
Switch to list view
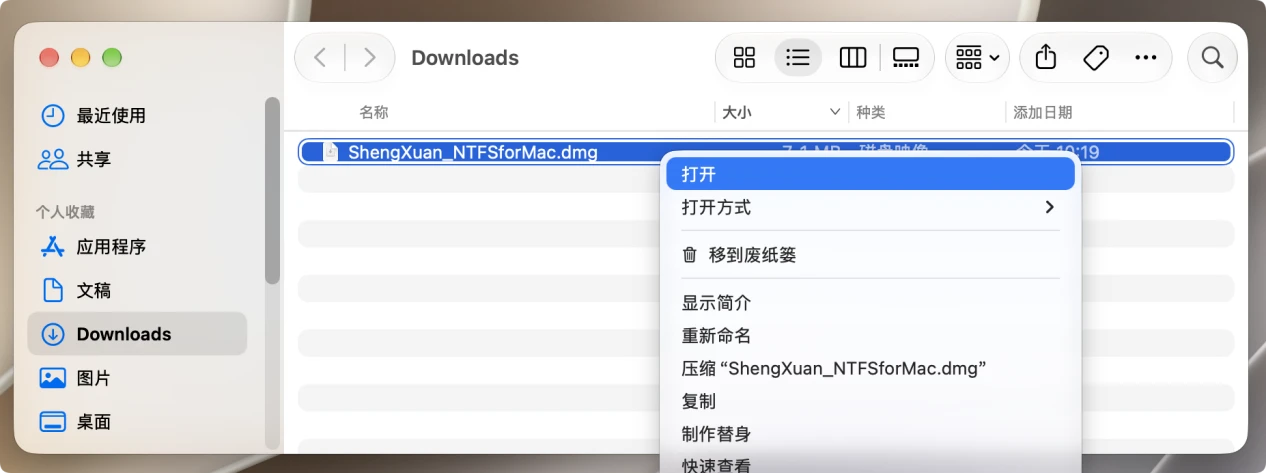click(x=798, y=57)
